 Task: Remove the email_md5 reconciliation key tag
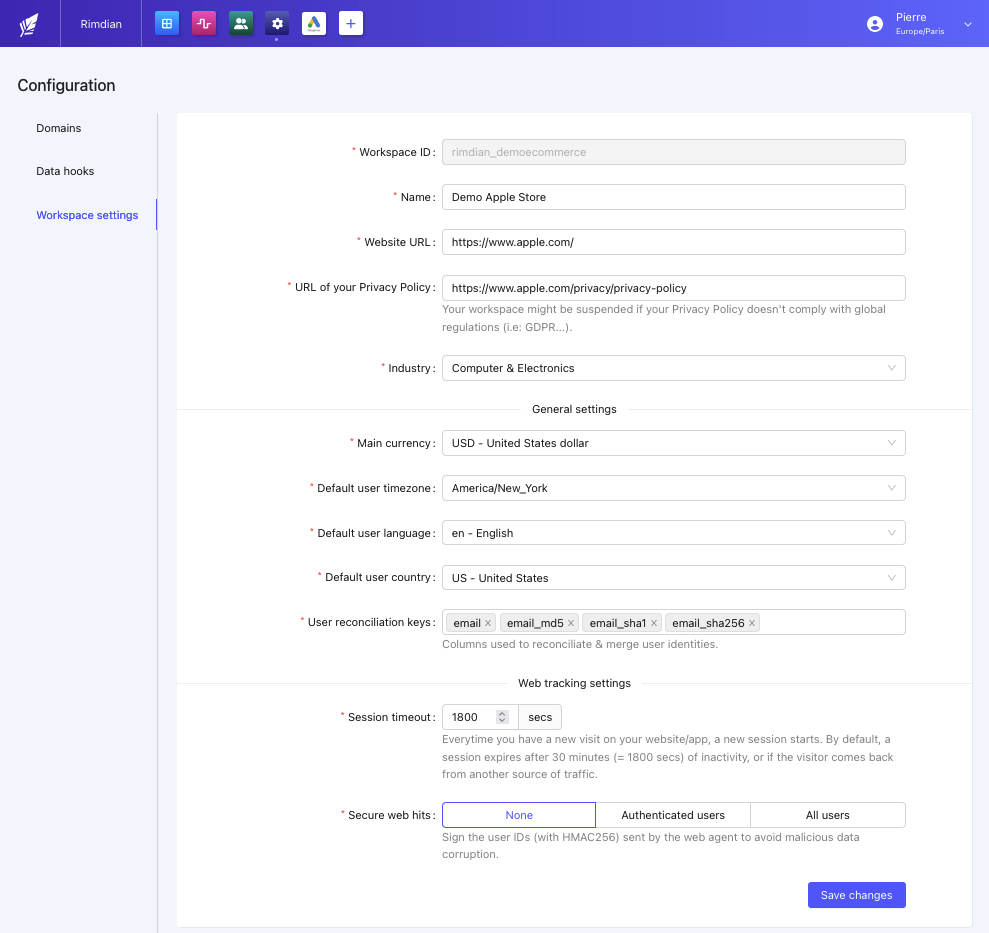tap(570, 622)
